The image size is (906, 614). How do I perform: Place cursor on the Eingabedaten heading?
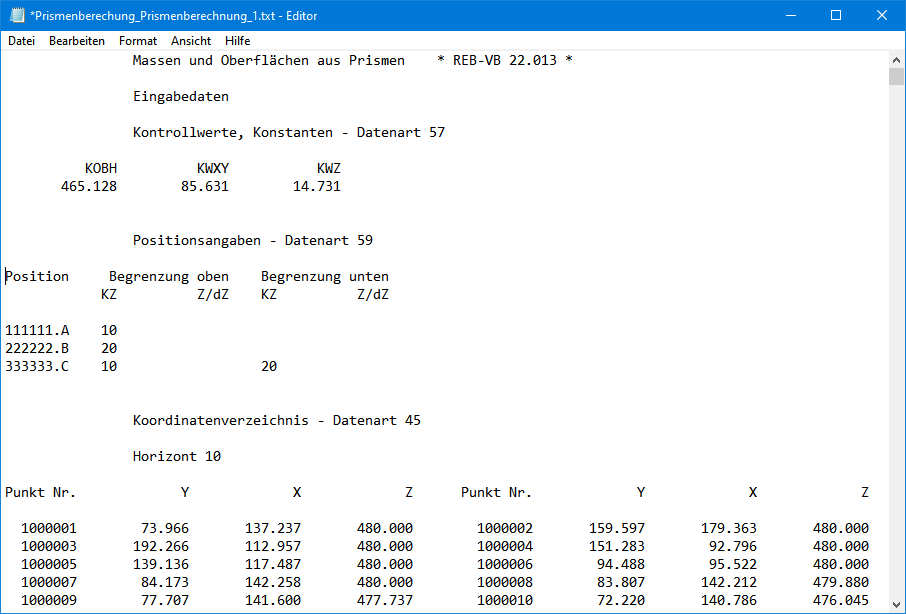(x=180, y=97)
